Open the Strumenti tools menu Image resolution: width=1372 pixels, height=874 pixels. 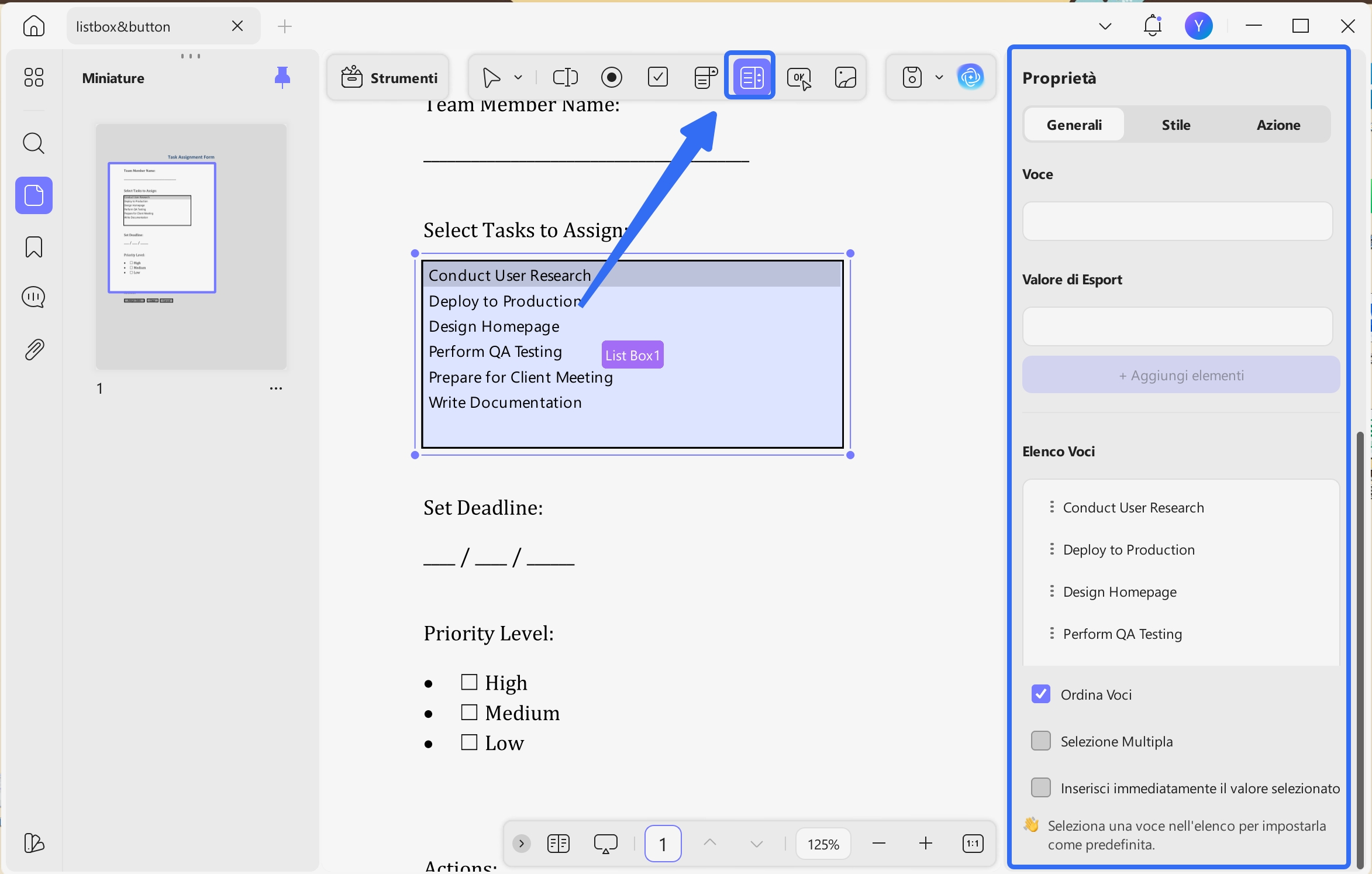coord(388,77)
